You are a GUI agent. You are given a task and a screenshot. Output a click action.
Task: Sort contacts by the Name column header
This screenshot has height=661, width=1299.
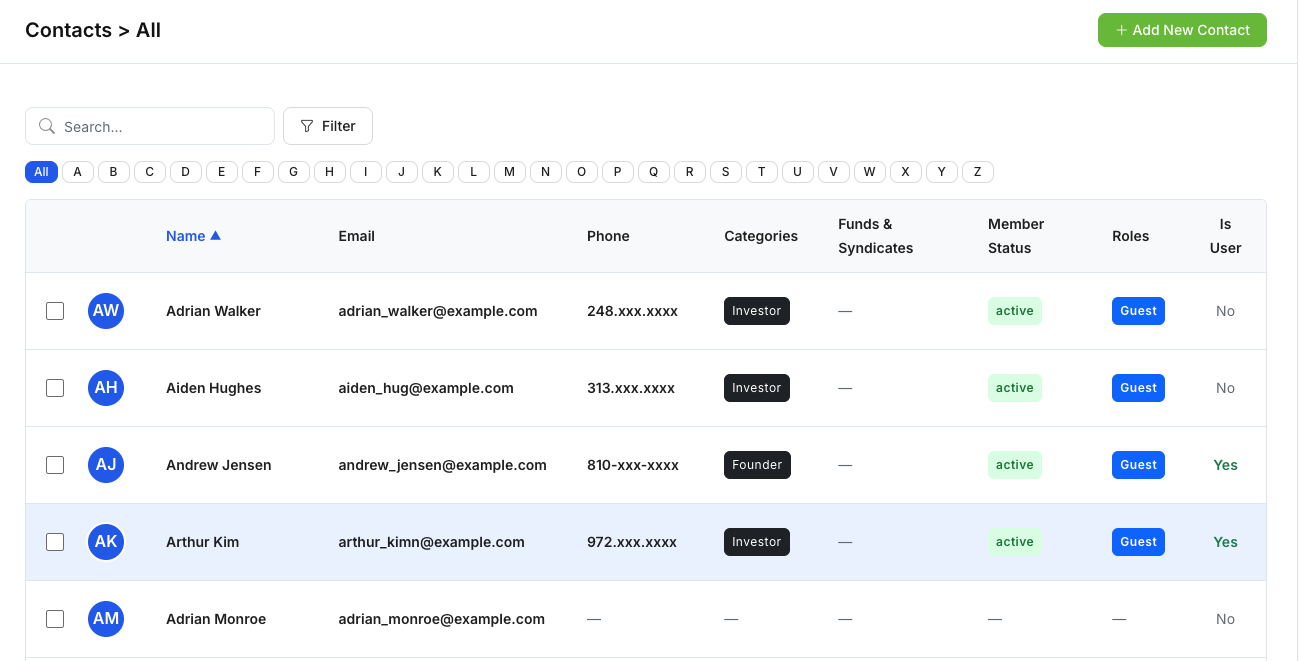click(186, 236)
